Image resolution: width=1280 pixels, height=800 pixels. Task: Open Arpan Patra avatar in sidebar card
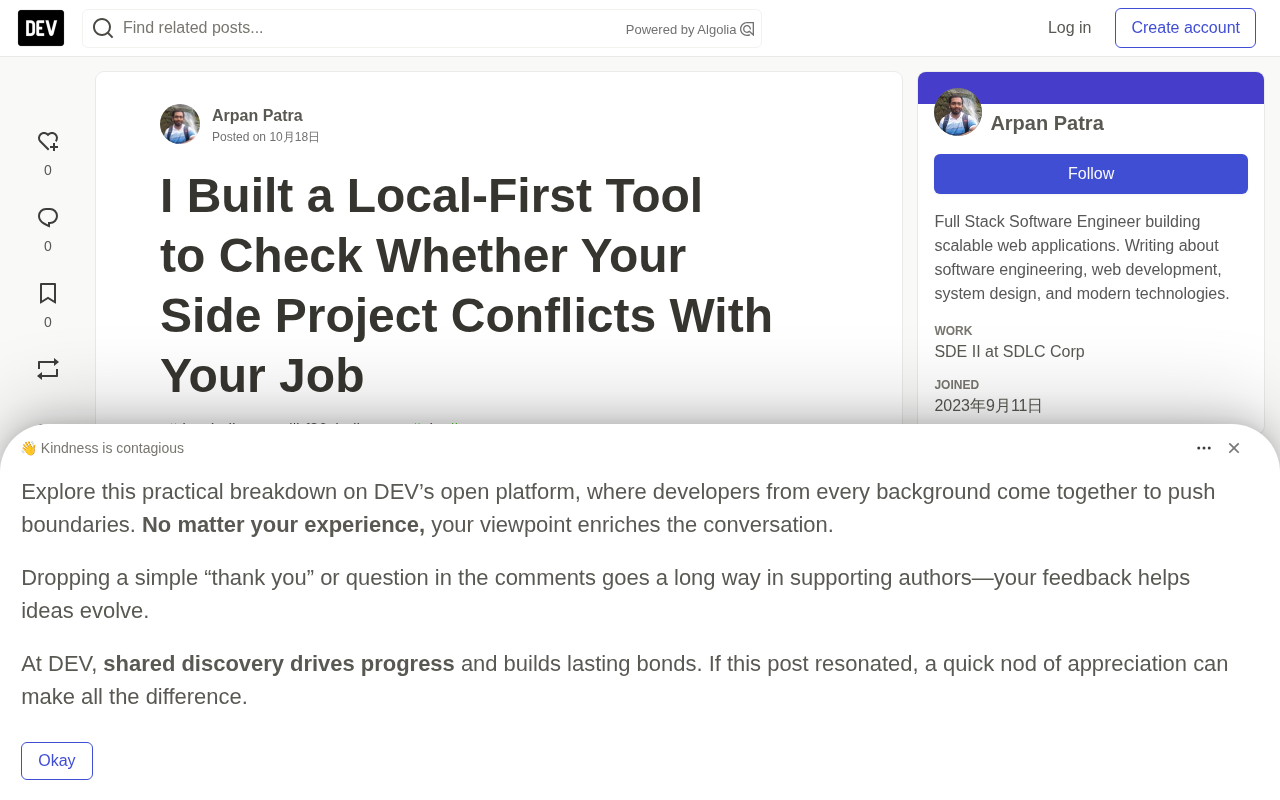click(958, 112)
